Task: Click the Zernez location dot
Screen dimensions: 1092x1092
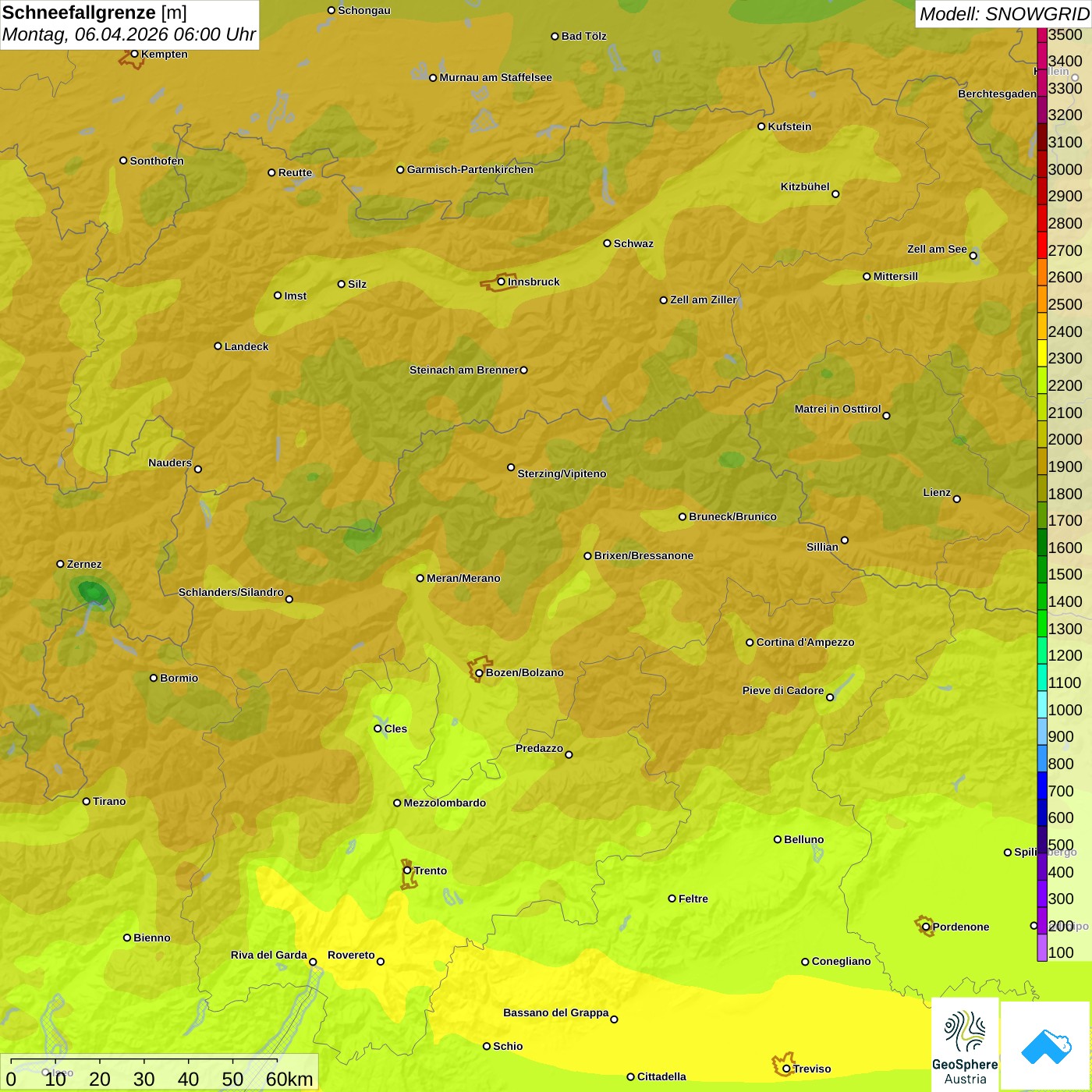Action: coord(61,564)
